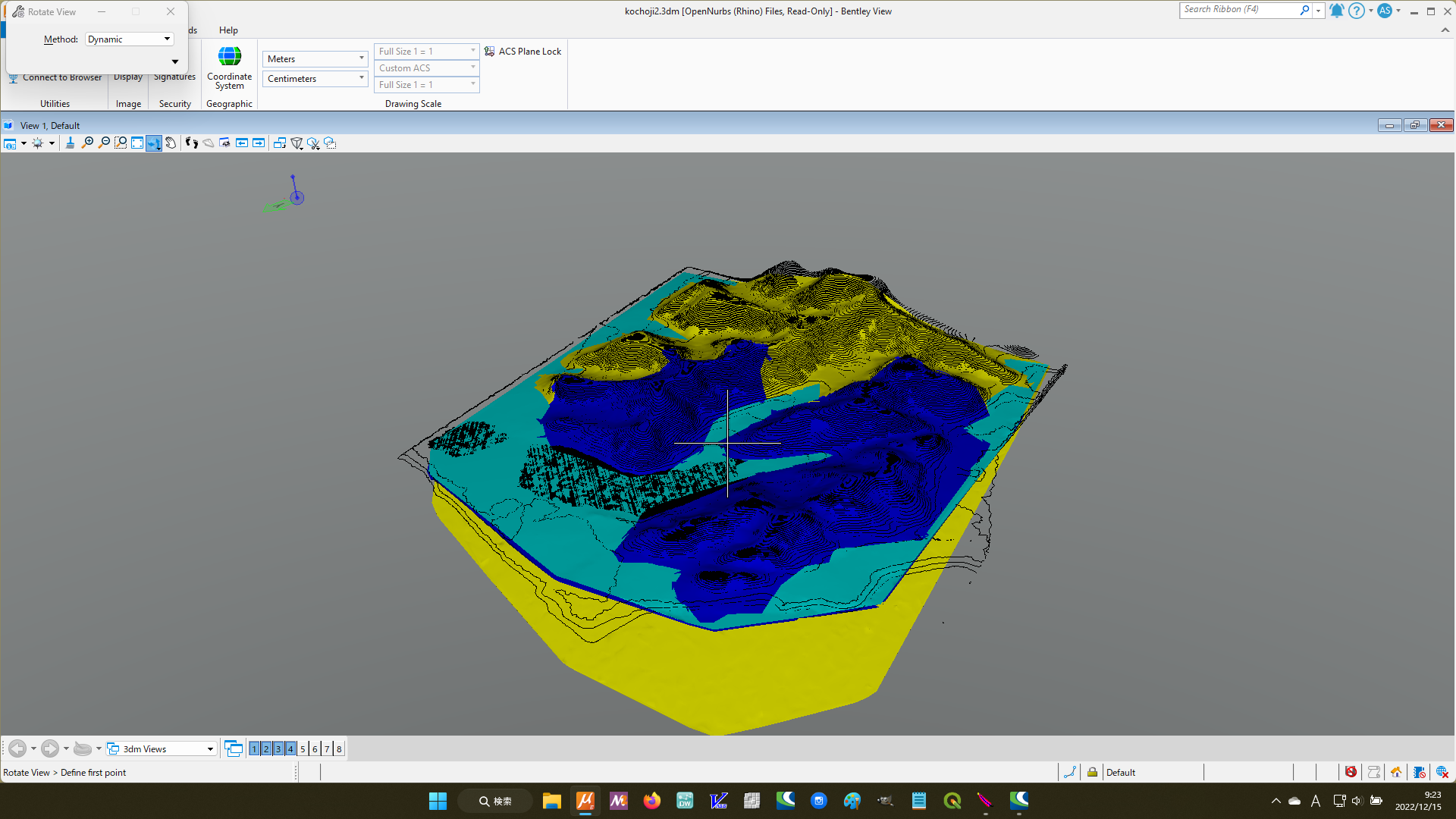Click the Adjust View Brightness sun icon
The image size is (1456, 819).
[x=37, y=143]
